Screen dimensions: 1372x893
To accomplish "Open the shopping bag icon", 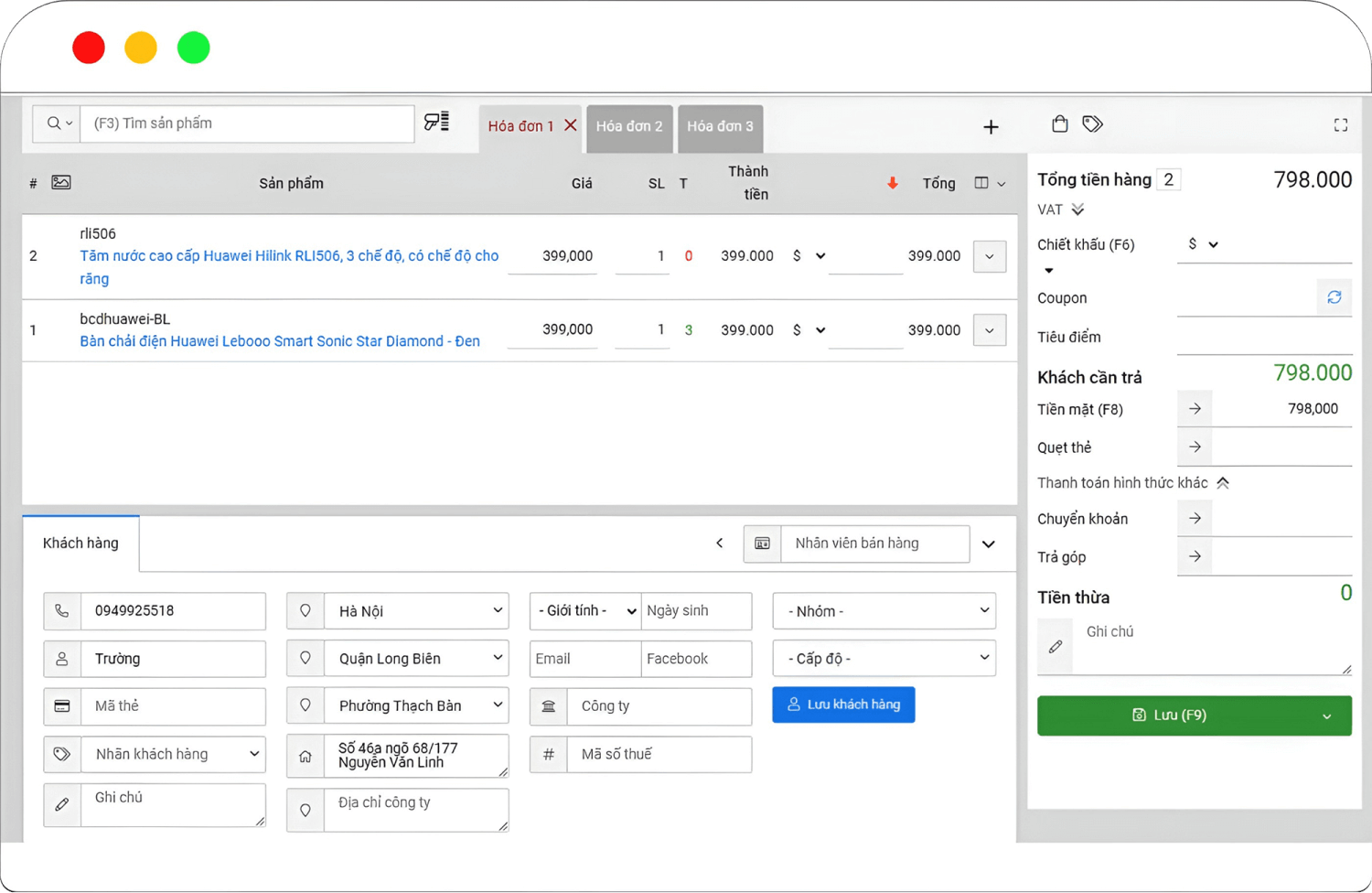I will 1059,124.
